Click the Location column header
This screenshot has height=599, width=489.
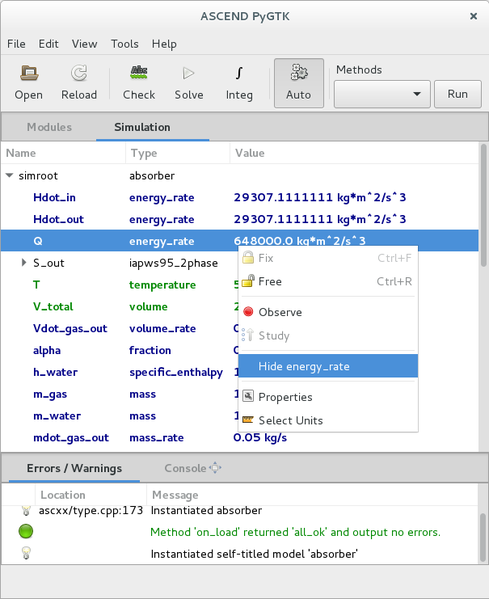coord(91,495)
